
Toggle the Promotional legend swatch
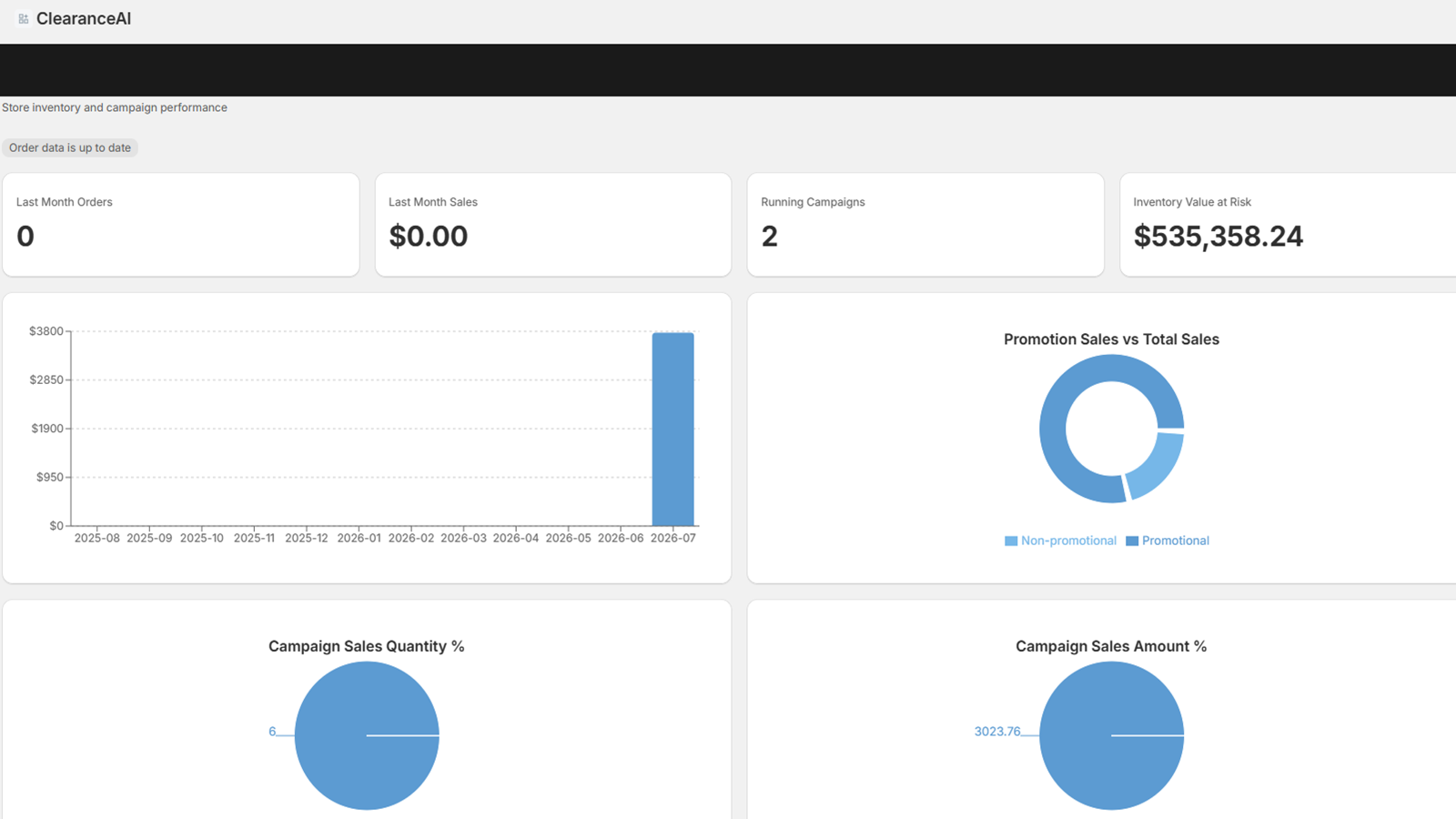1132,541
